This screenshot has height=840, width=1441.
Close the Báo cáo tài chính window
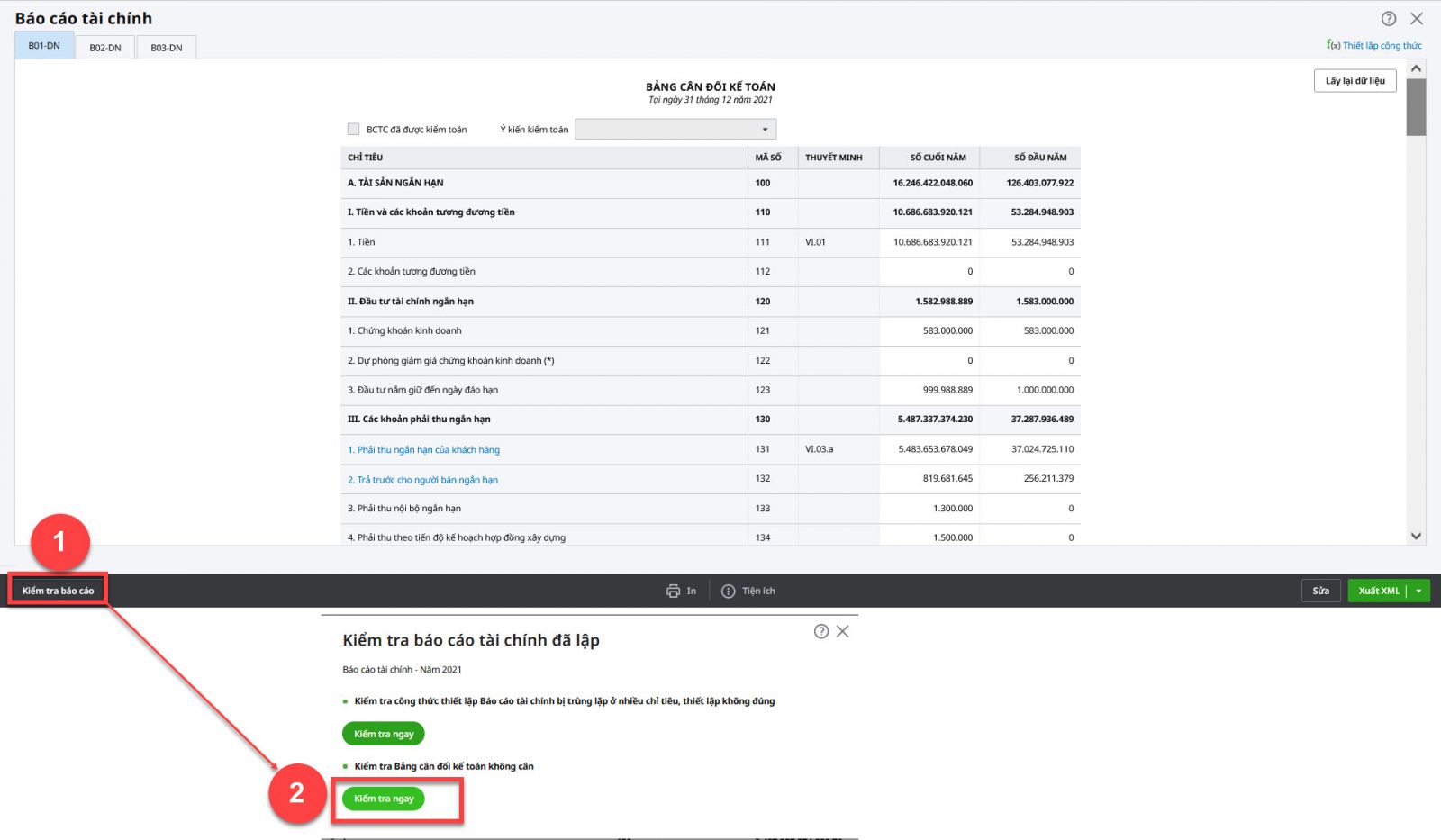[1417, 19]
